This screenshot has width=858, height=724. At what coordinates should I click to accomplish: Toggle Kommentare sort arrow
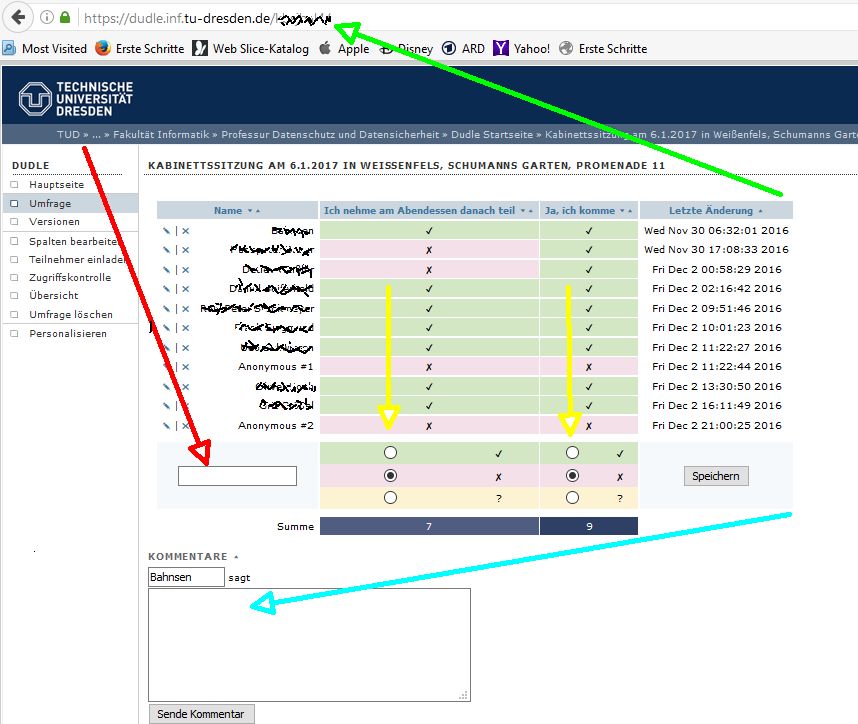coord(236,557)
